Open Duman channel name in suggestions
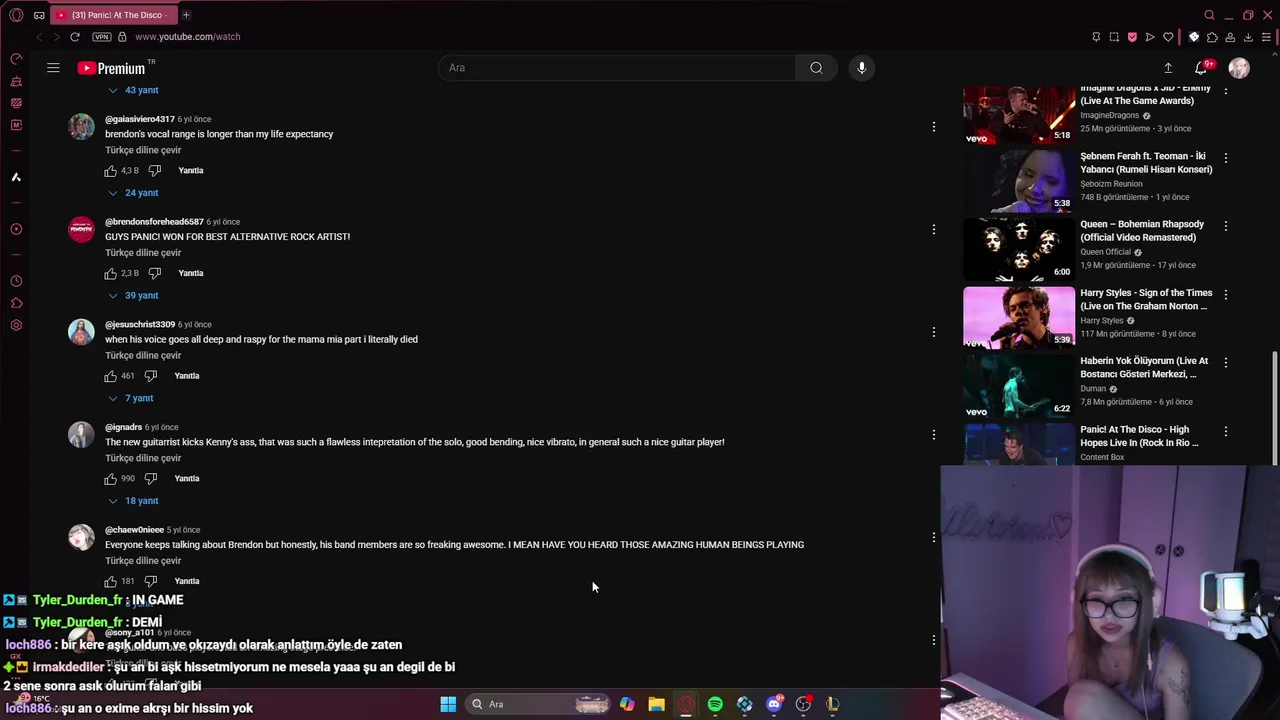This screenshot has height=720, width=1280. [1093, 389]
